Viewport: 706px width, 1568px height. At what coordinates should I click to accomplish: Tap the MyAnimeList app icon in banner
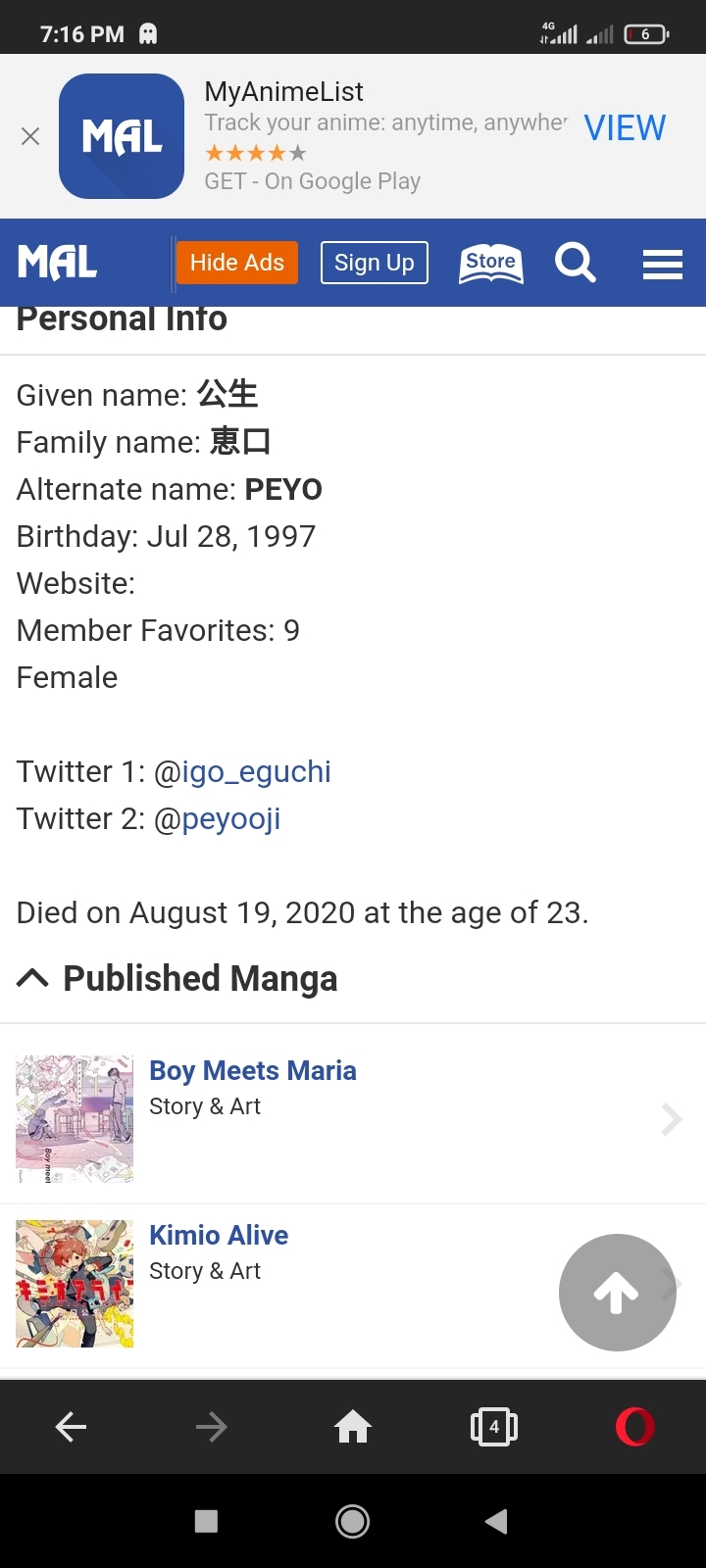(122, 136)
